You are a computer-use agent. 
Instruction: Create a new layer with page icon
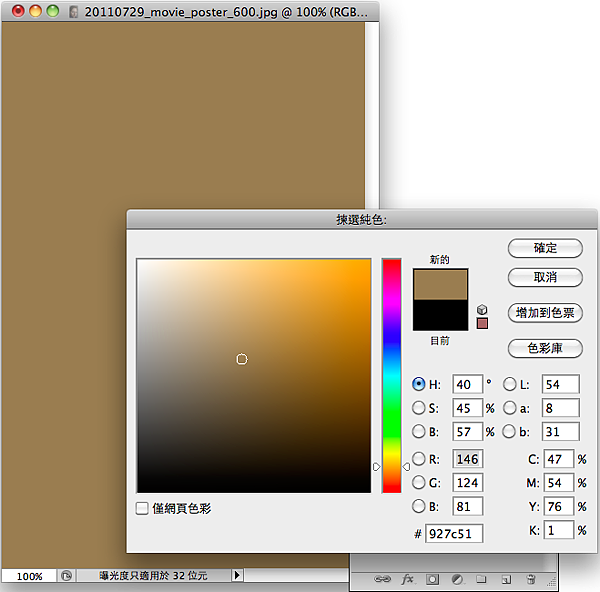[x=506, y=580]
